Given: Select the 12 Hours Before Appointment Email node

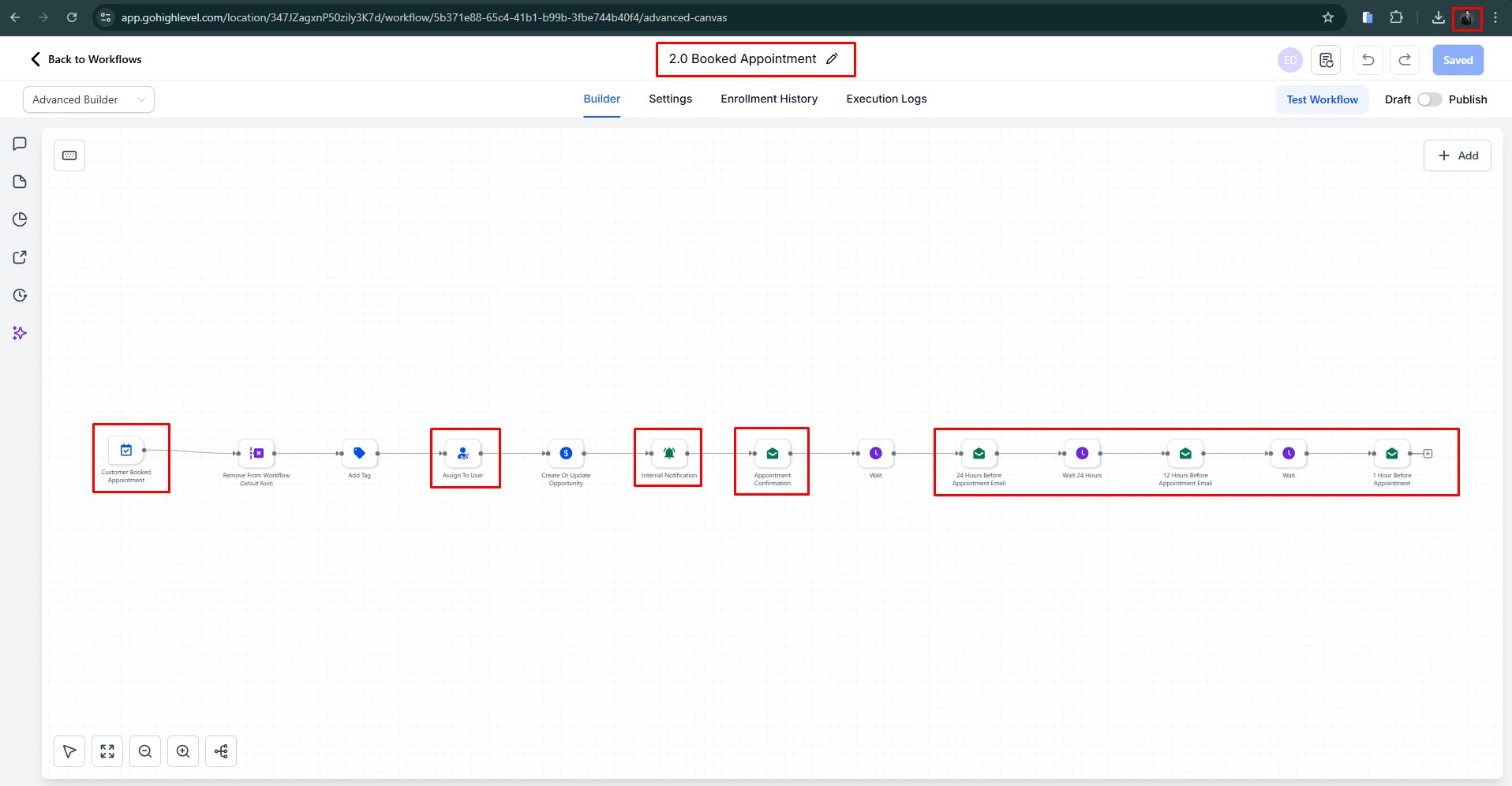Looking at the screenshot, I should 1185,453.
